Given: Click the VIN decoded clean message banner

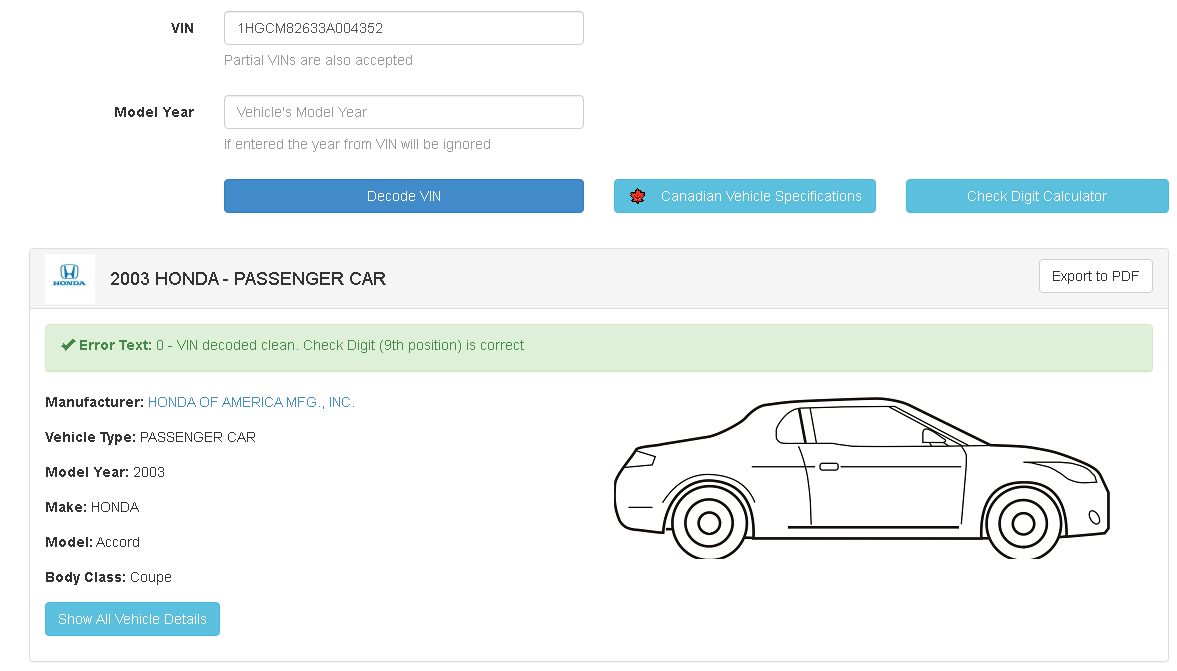Looking at the screenshot, I should coord(600,345).
